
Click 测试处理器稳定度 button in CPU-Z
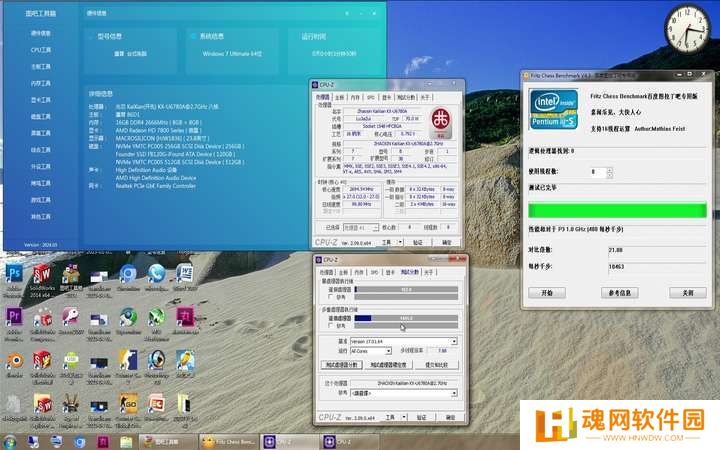click(x=388, y=365)
